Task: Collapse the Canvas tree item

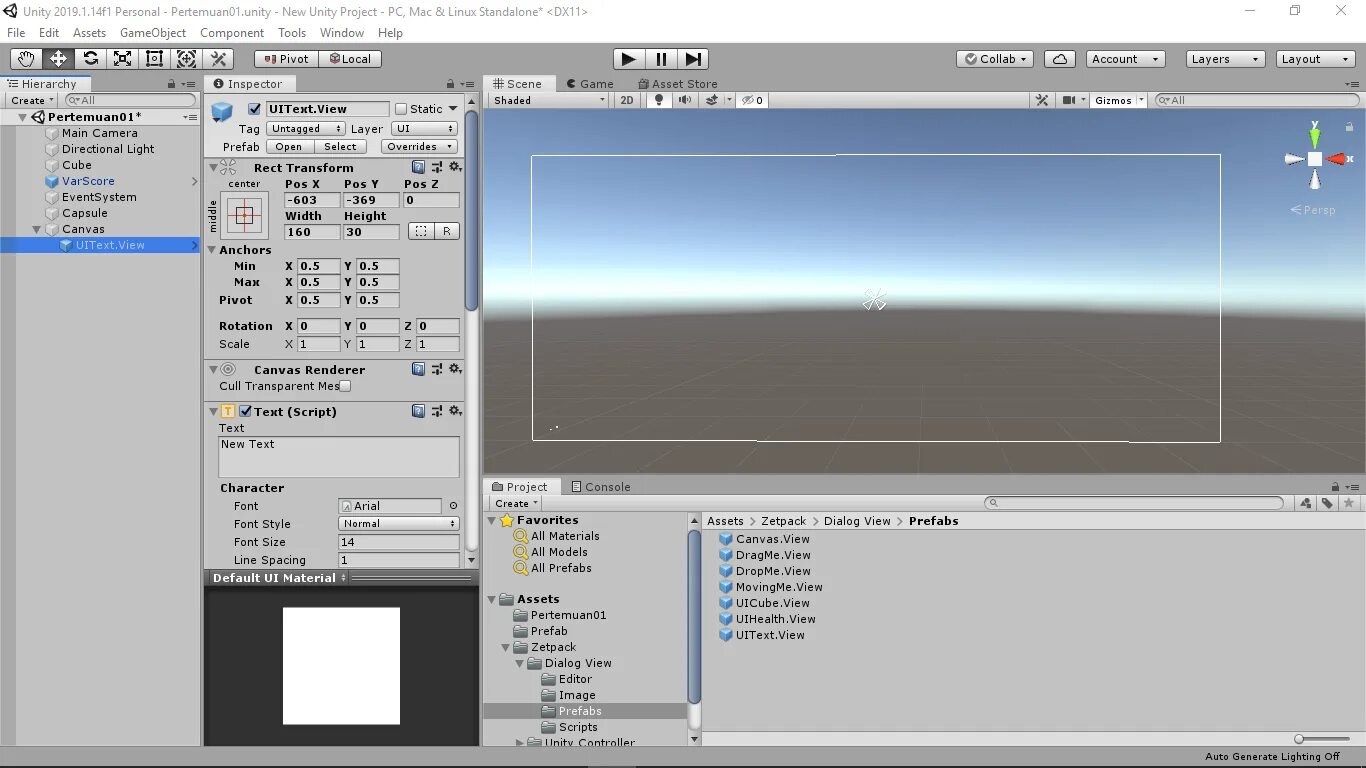Action: pos(38,229)
